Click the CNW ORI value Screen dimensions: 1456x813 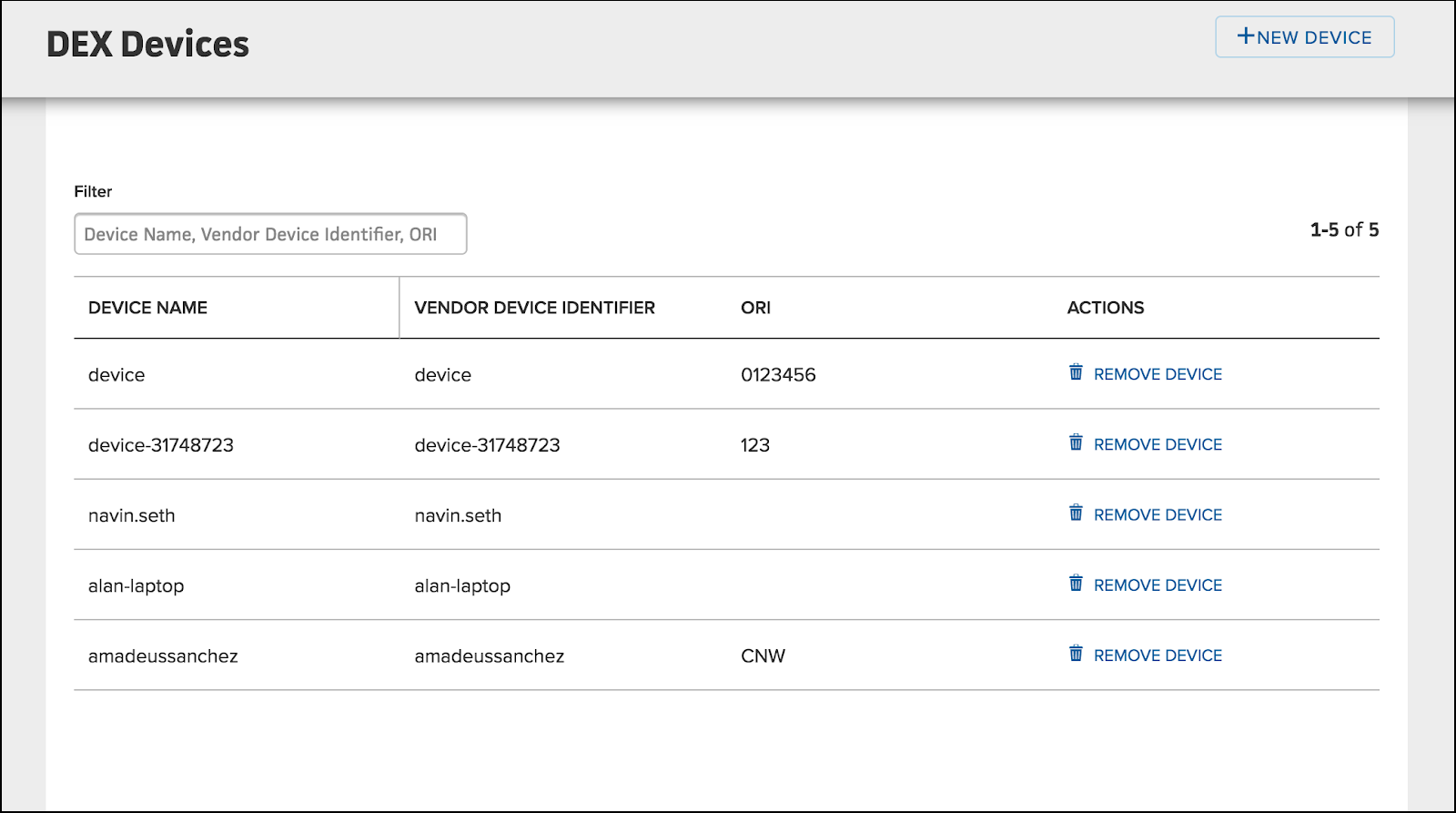763,656
